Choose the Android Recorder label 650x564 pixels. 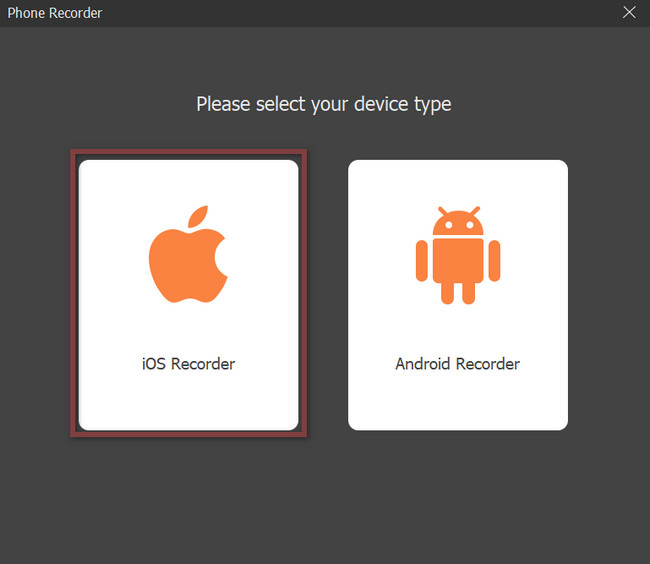pos(457,364)
